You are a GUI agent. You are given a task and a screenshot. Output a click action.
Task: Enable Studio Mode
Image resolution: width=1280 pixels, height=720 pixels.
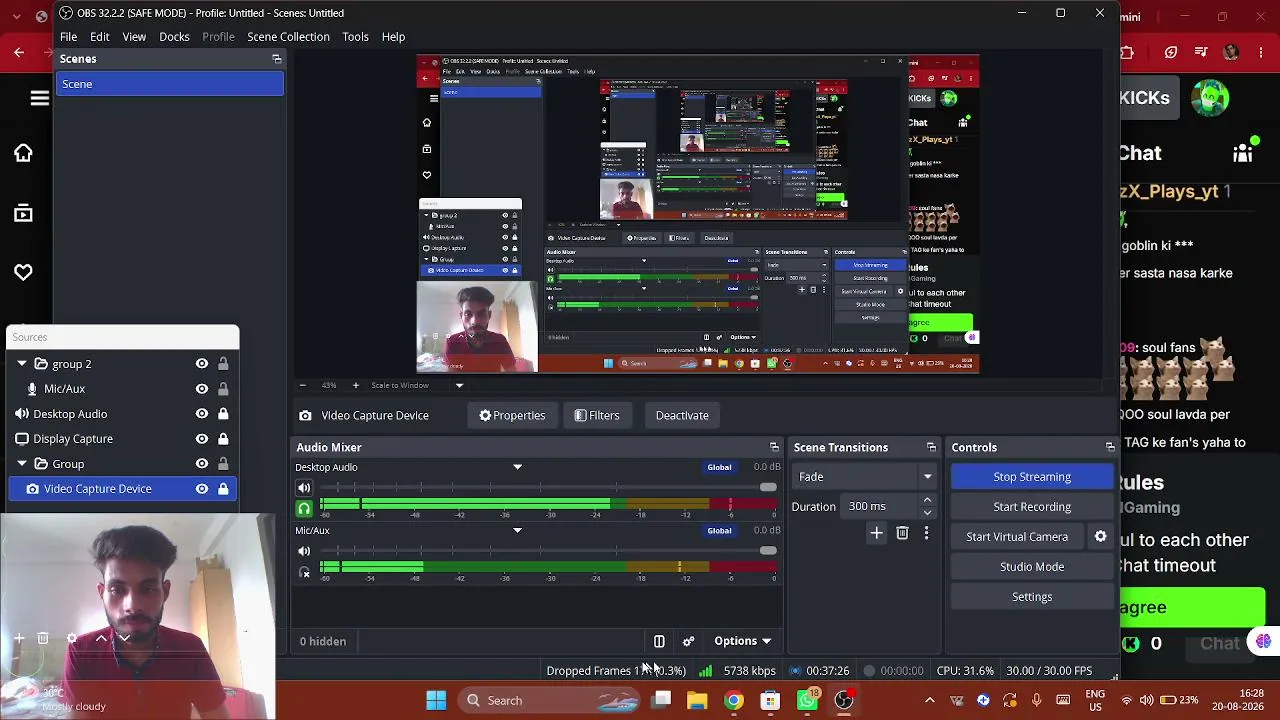point(1032,567)
